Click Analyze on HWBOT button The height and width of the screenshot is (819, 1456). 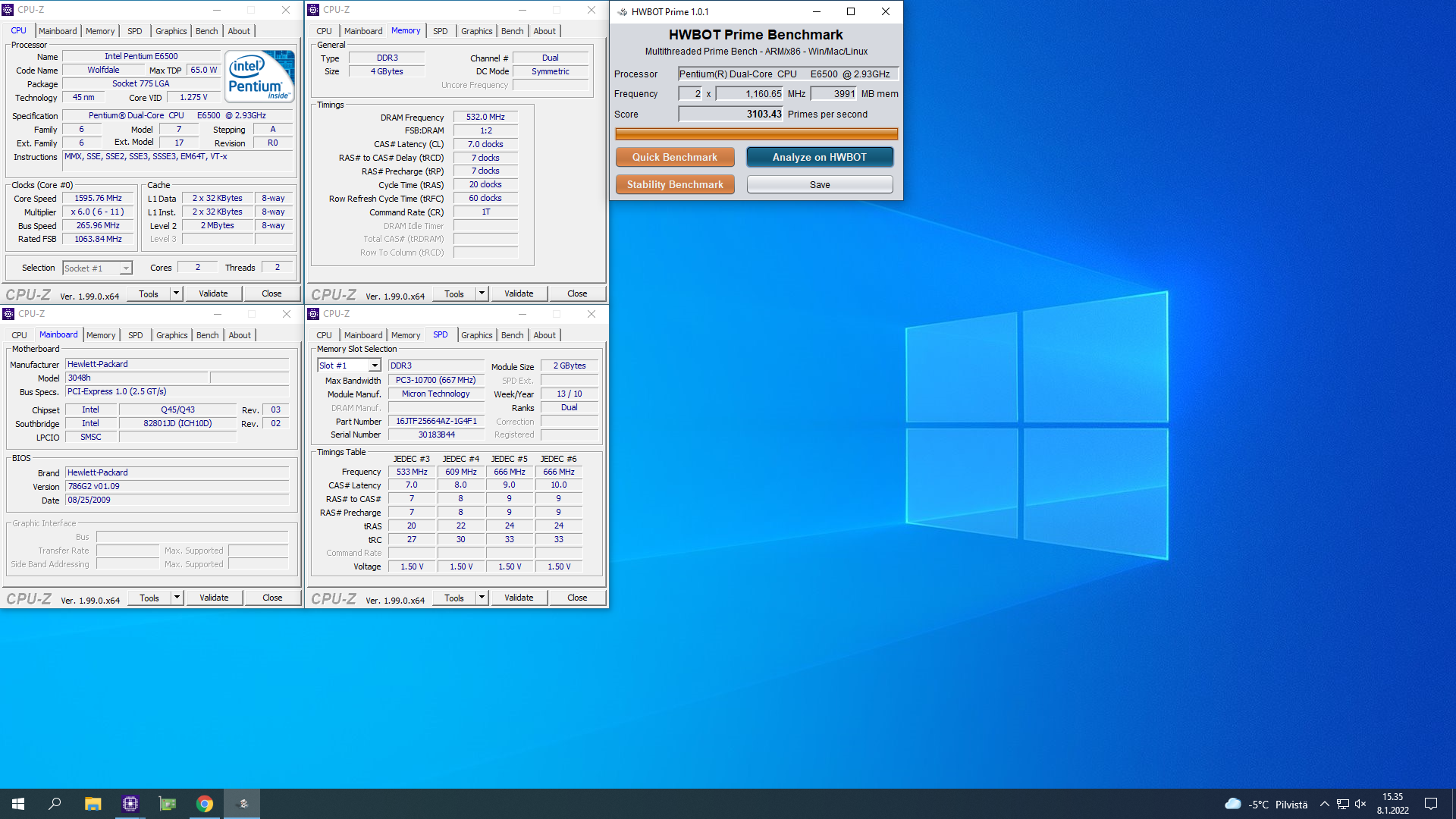pos(820,157)
